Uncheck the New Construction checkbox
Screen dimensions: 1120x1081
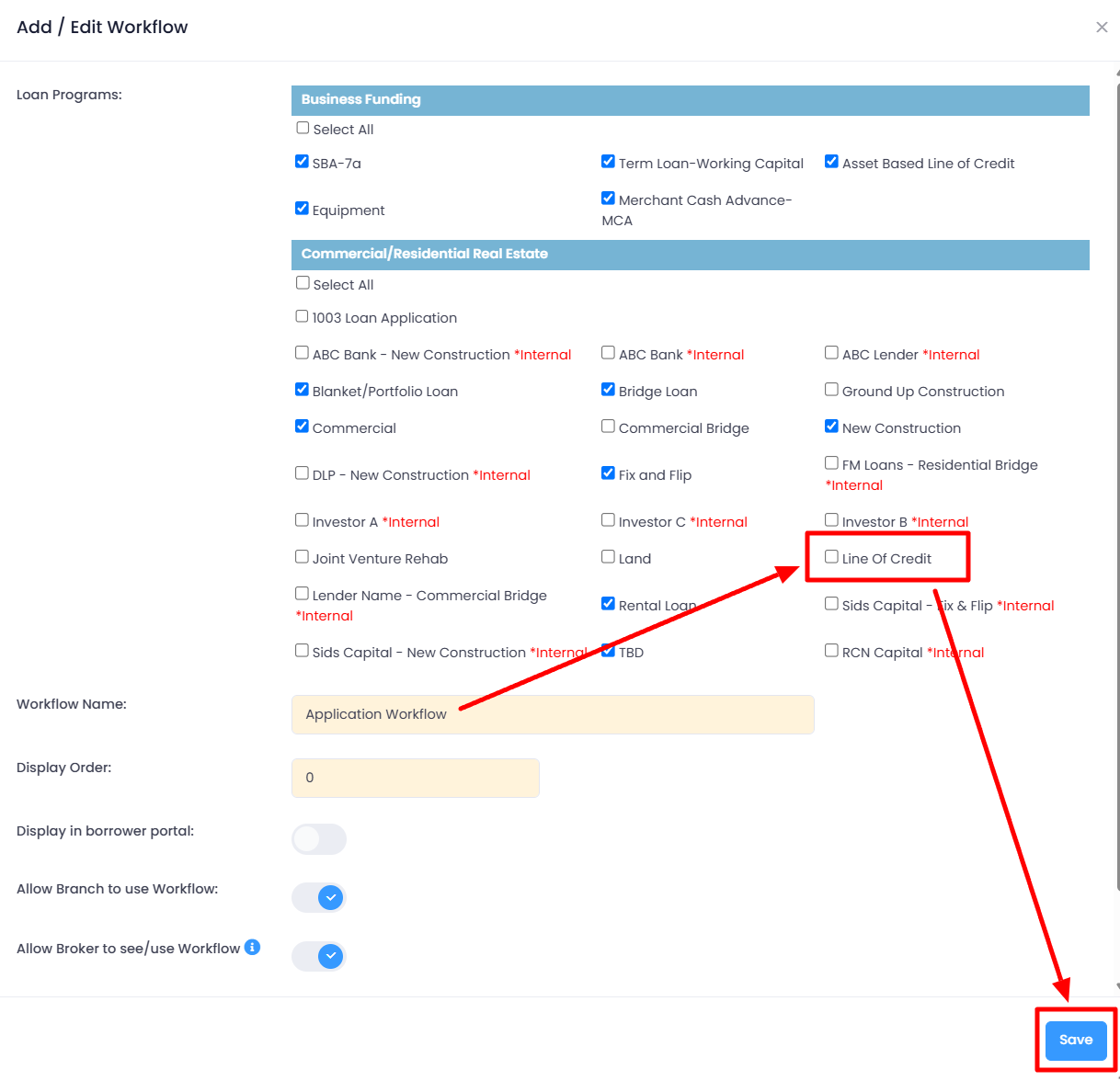[831, 426]
